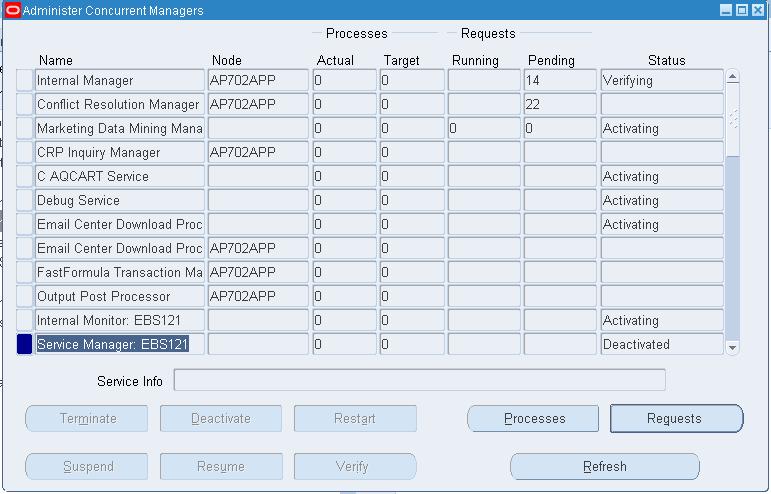Select the Internal Monitor: EBS121 name field
The image size is (771, 494).
pos(119,321)
